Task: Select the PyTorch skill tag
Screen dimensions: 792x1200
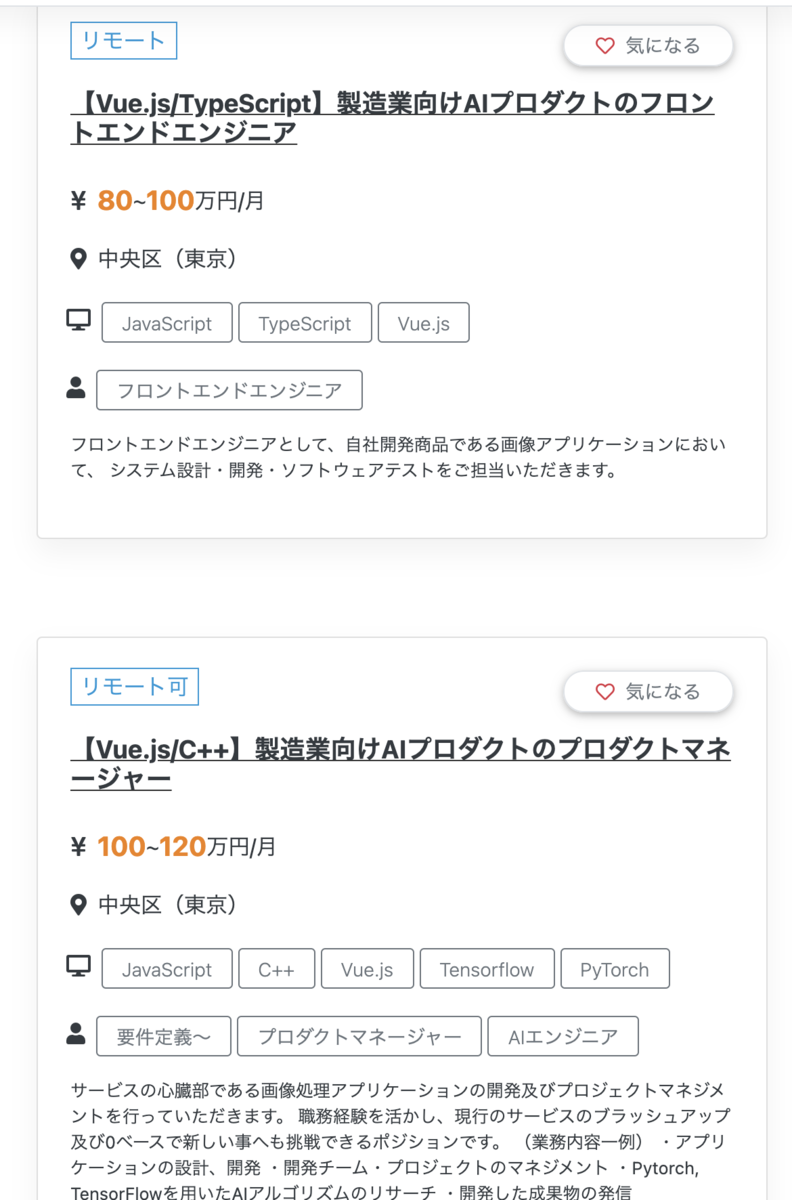Action: pyautogui.click(x=615, y=969)
